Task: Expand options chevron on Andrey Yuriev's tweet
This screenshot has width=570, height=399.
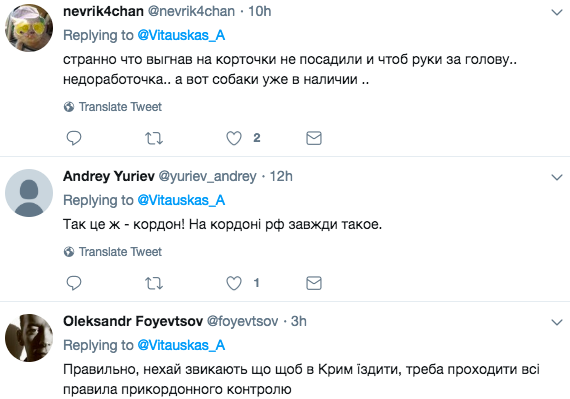Action: click(557, 177)
